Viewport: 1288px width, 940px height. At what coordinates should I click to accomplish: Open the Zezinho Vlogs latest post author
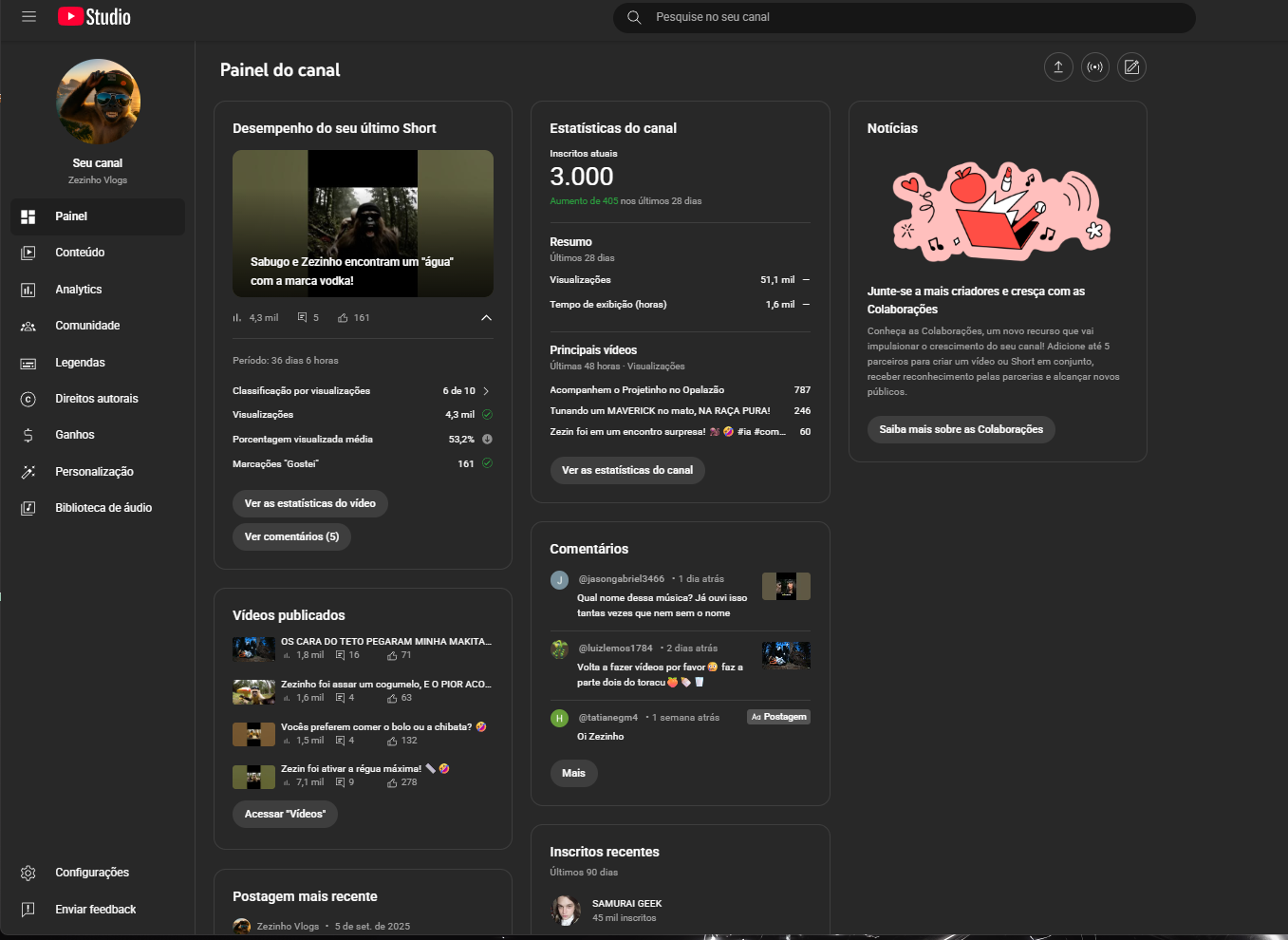click(x=288, y=927)
